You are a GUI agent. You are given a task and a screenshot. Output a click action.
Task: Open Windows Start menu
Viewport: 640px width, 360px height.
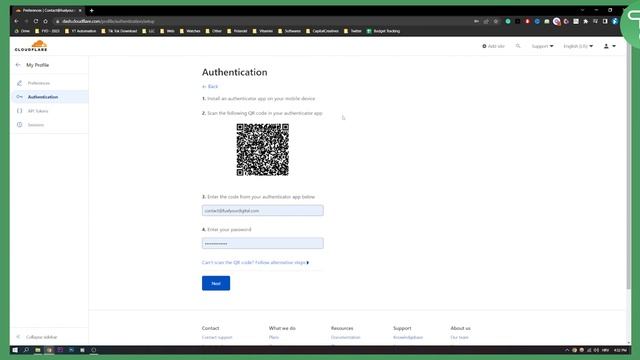(15, 350)
